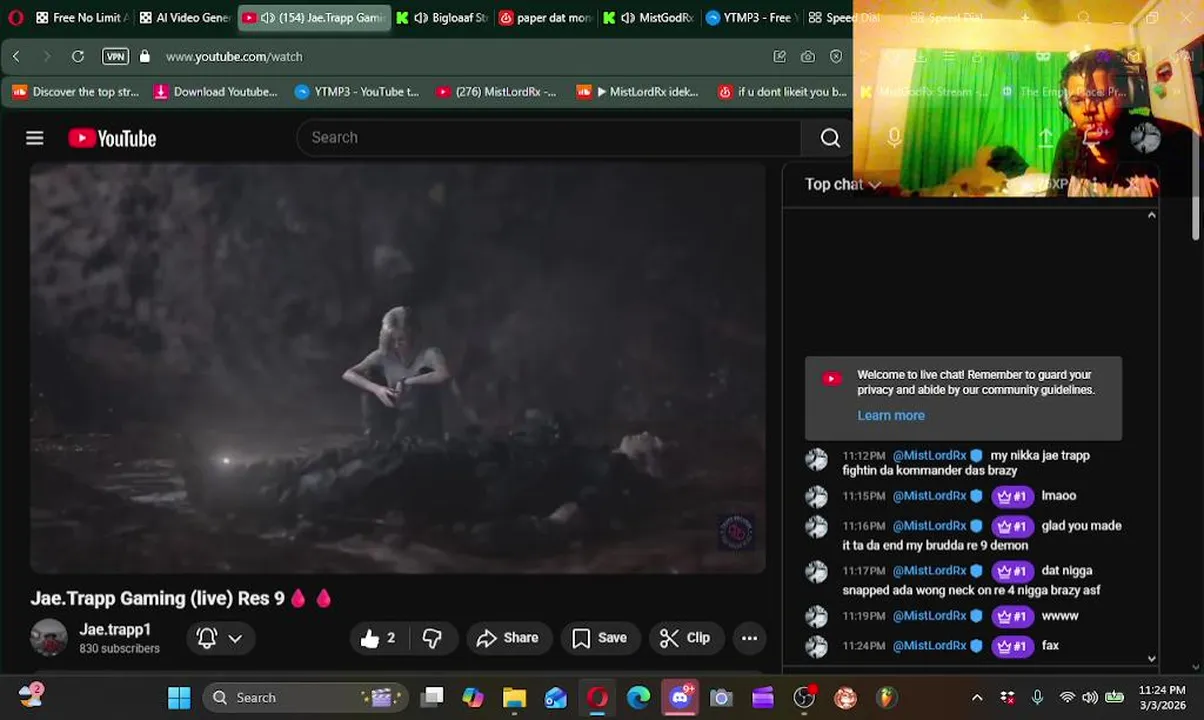Switch to MistGodRx tab

[648, 17]
